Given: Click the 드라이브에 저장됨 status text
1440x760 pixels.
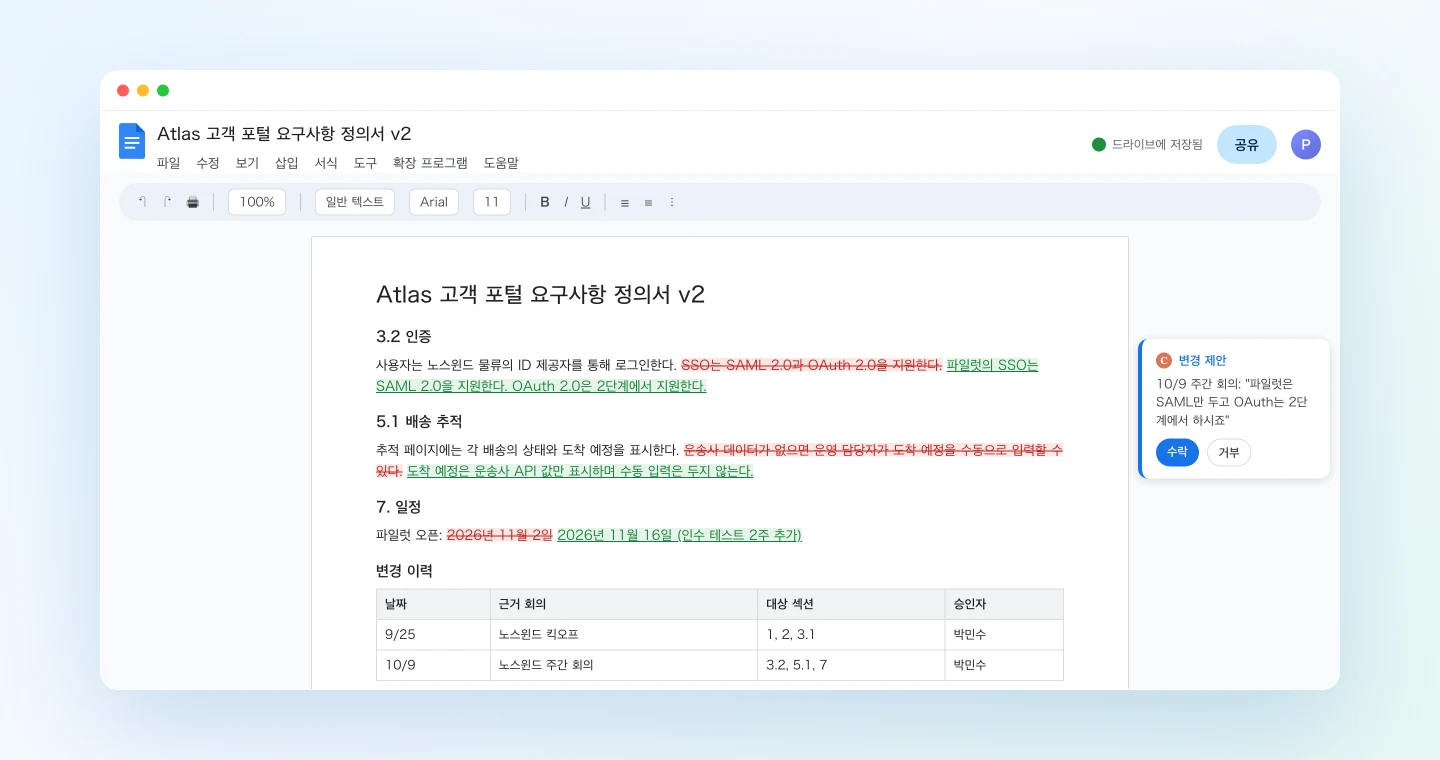Looking at the screenshot, I should 1157,144.
